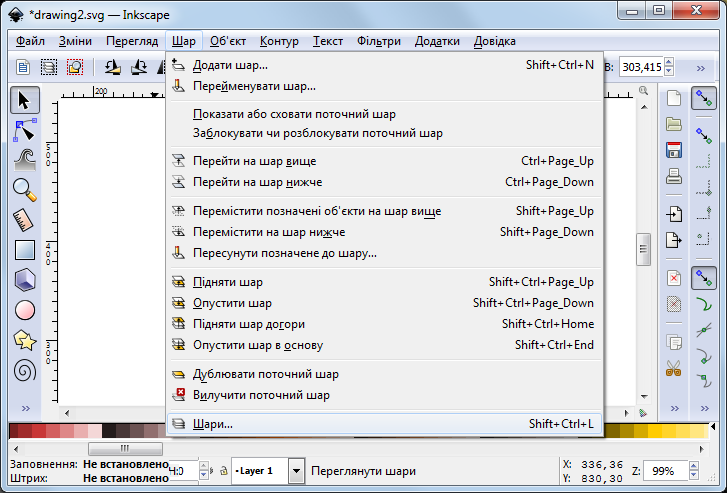Select the Node editing tool
Viewport: 727px width, 493px height.
(x=25, y=129)
